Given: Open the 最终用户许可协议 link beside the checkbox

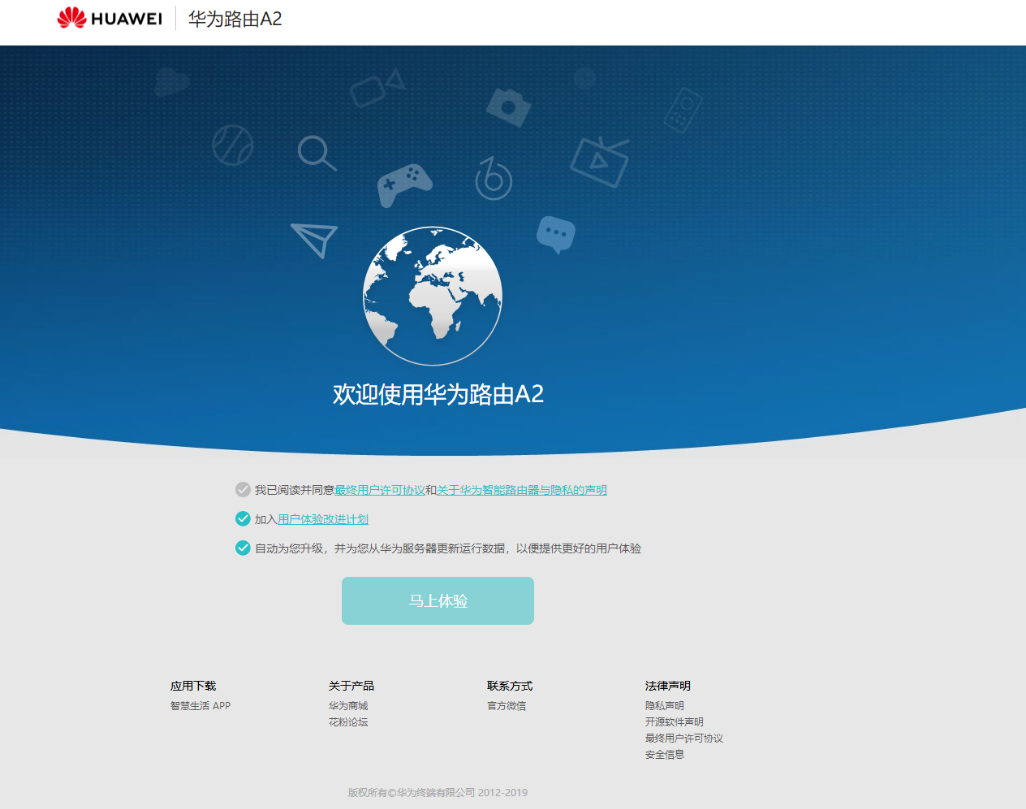Looking at the screenshot, I should pyautogui.click(x=380, y=490).
